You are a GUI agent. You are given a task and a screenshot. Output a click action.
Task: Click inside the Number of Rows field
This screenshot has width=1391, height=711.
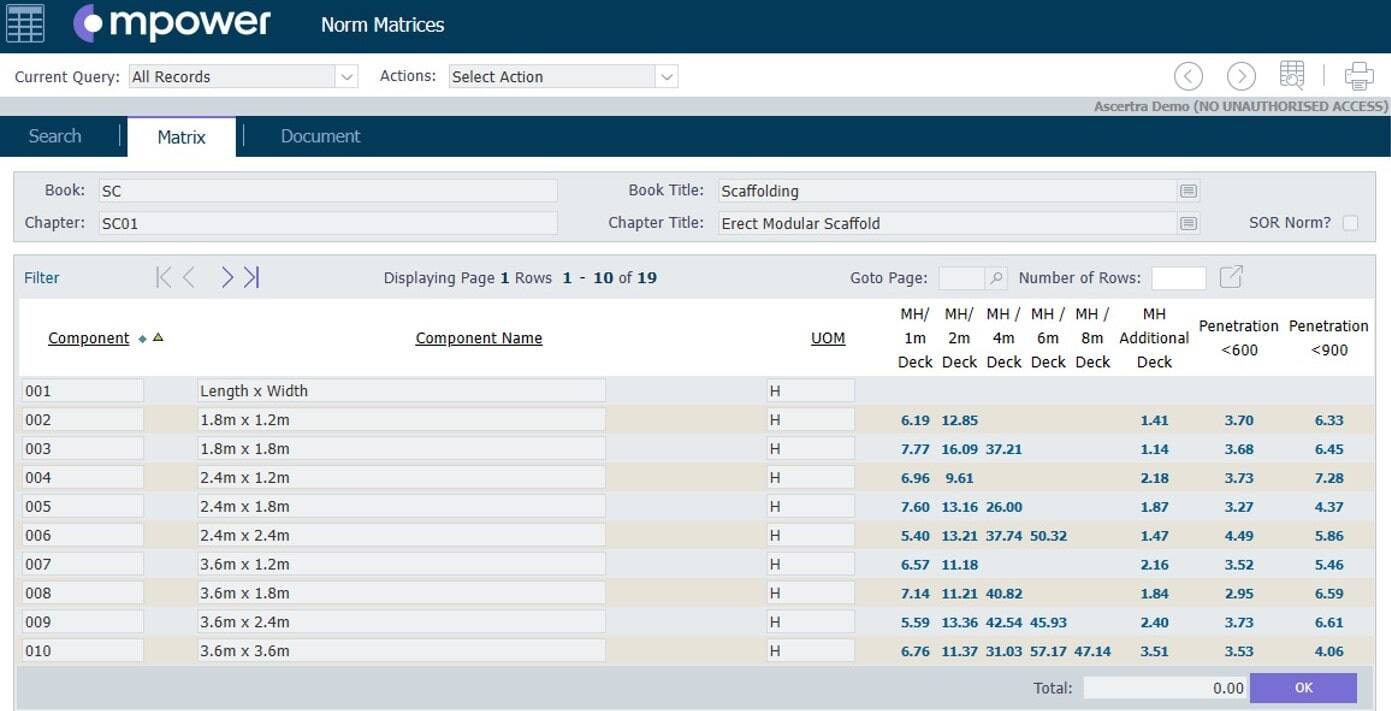coord(1178,277)
